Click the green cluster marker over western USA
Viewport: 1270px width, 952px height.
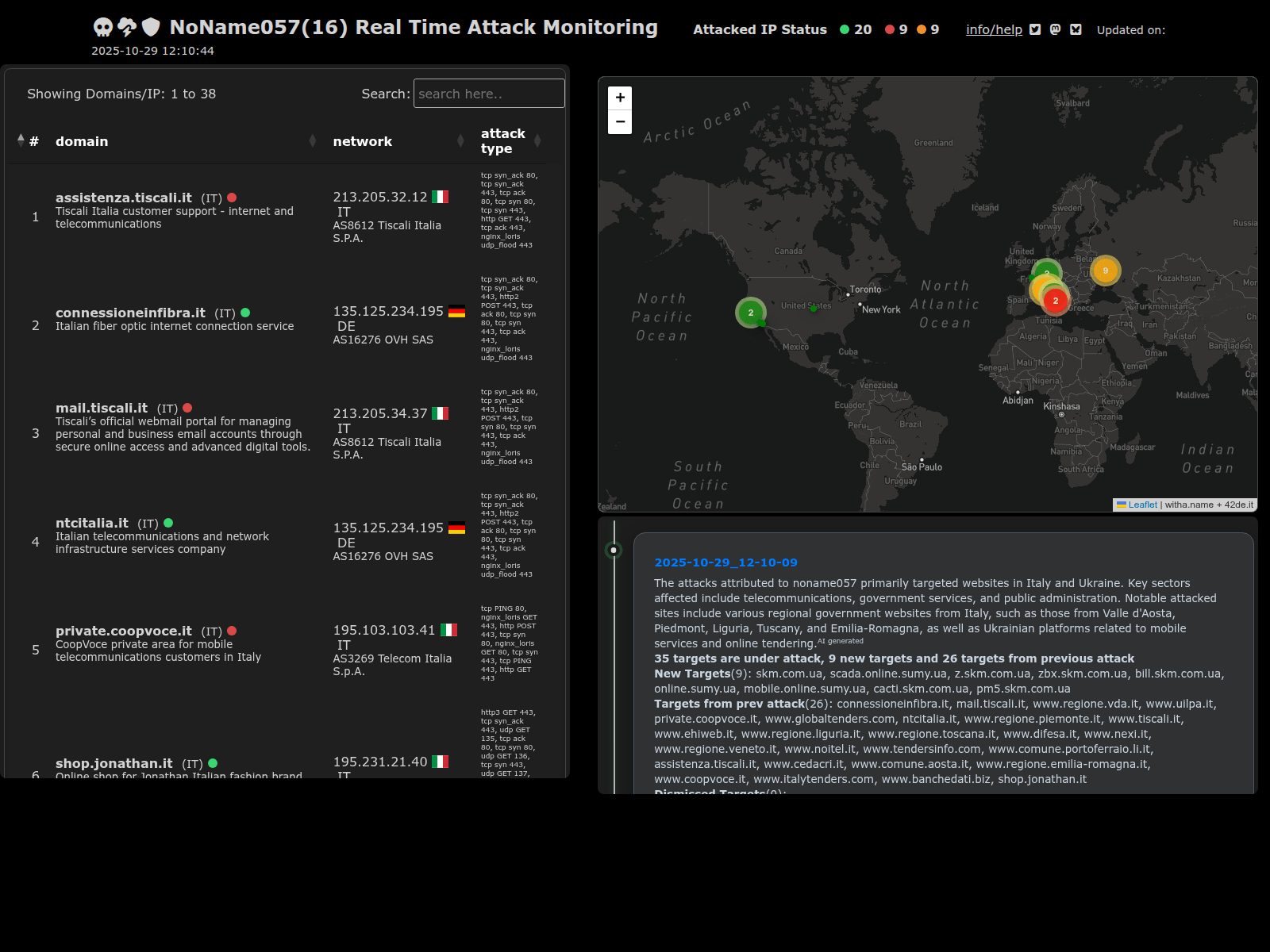(751, 313)
